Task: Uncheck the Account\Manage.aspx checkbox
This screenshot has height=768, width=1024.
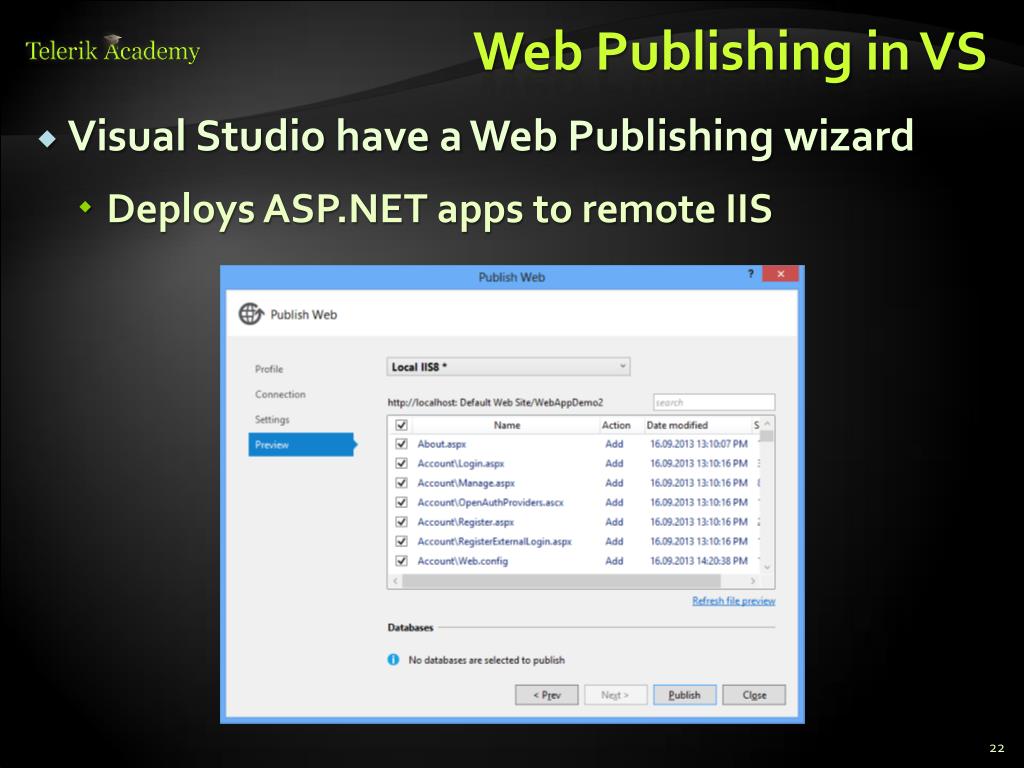Action: [x=402, y=483]
